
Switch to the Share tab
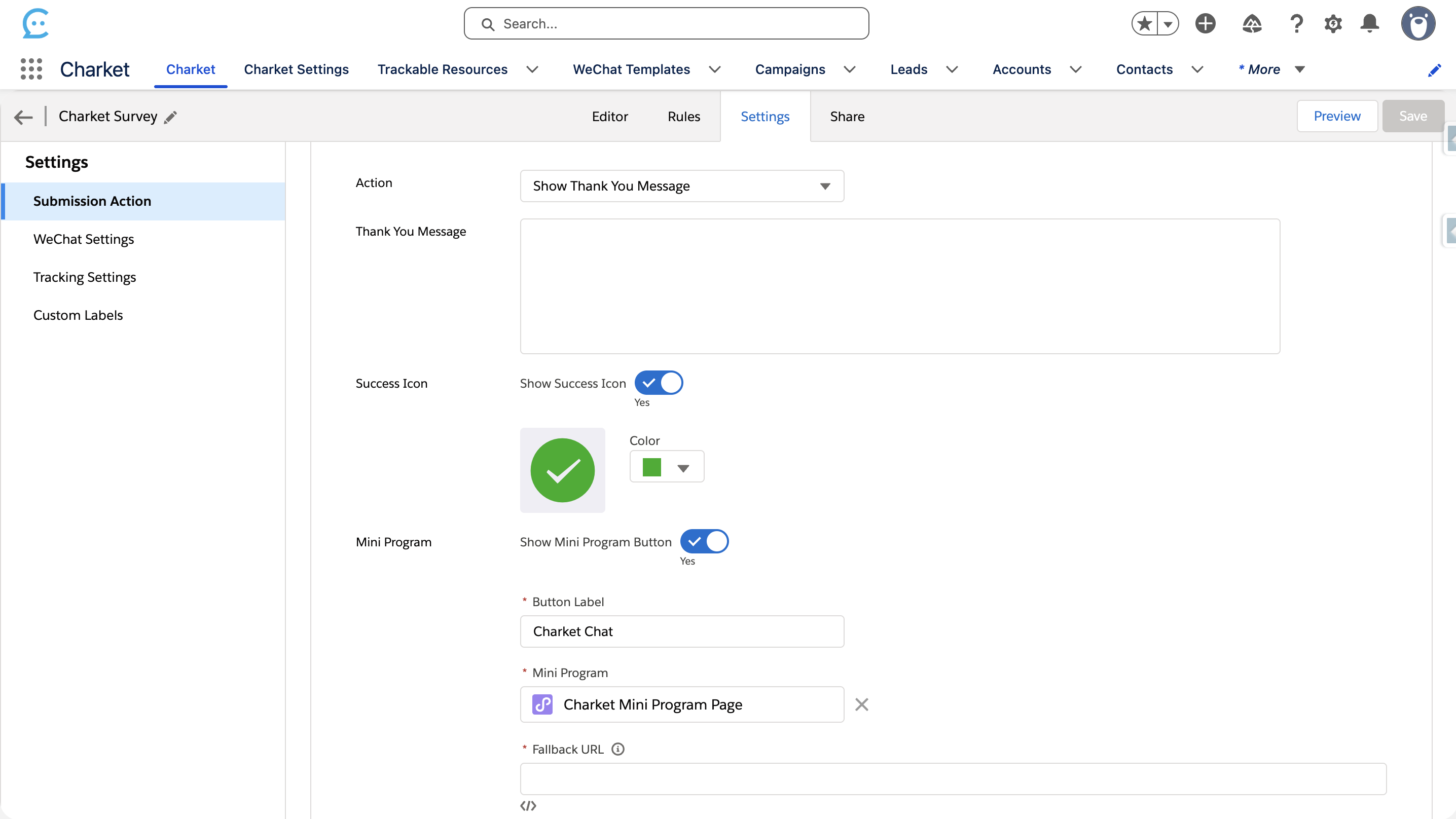coord(847,117)
